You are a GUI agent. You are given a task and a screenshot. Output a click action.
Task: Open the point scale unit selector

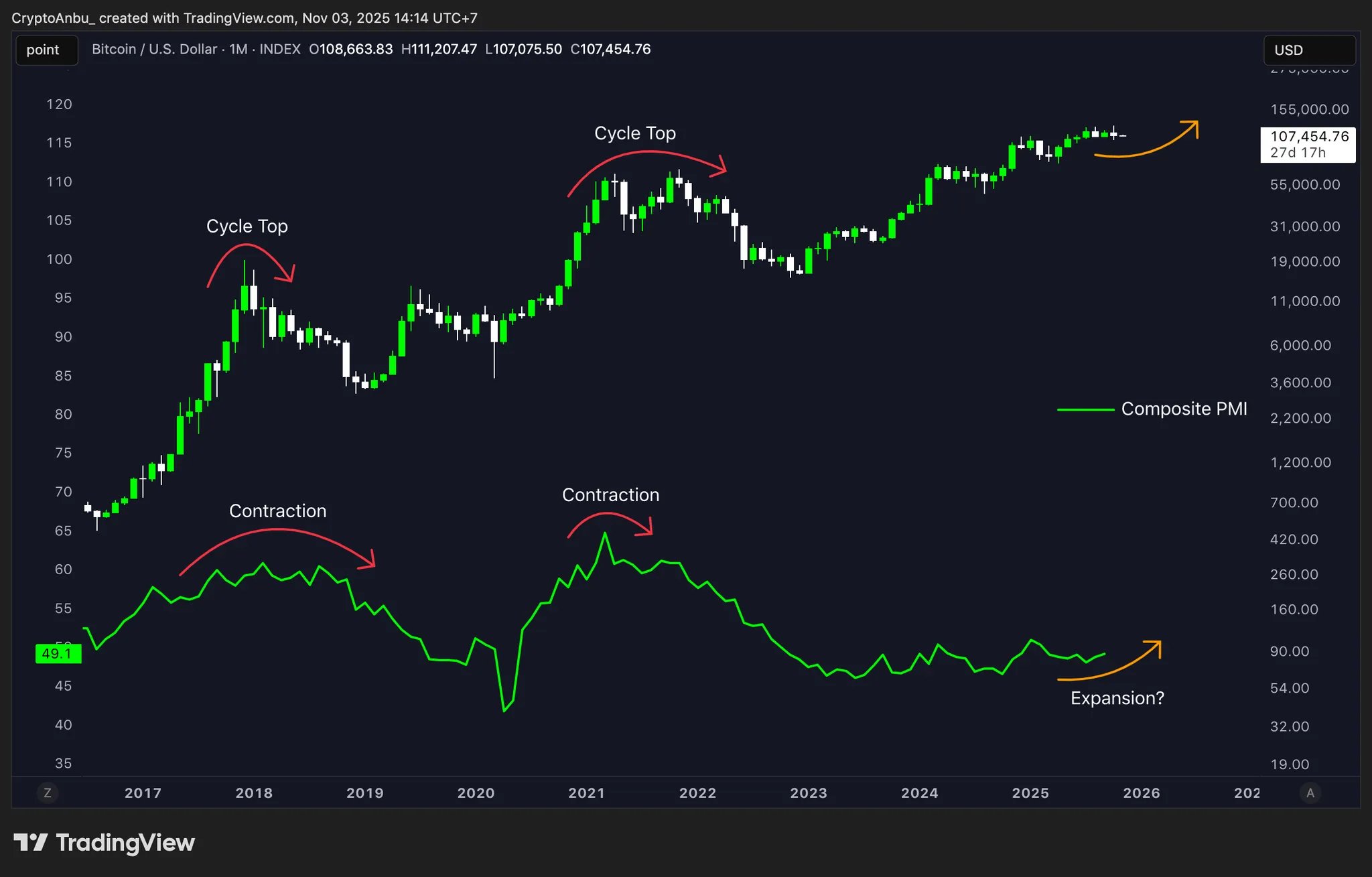point(46,50)
